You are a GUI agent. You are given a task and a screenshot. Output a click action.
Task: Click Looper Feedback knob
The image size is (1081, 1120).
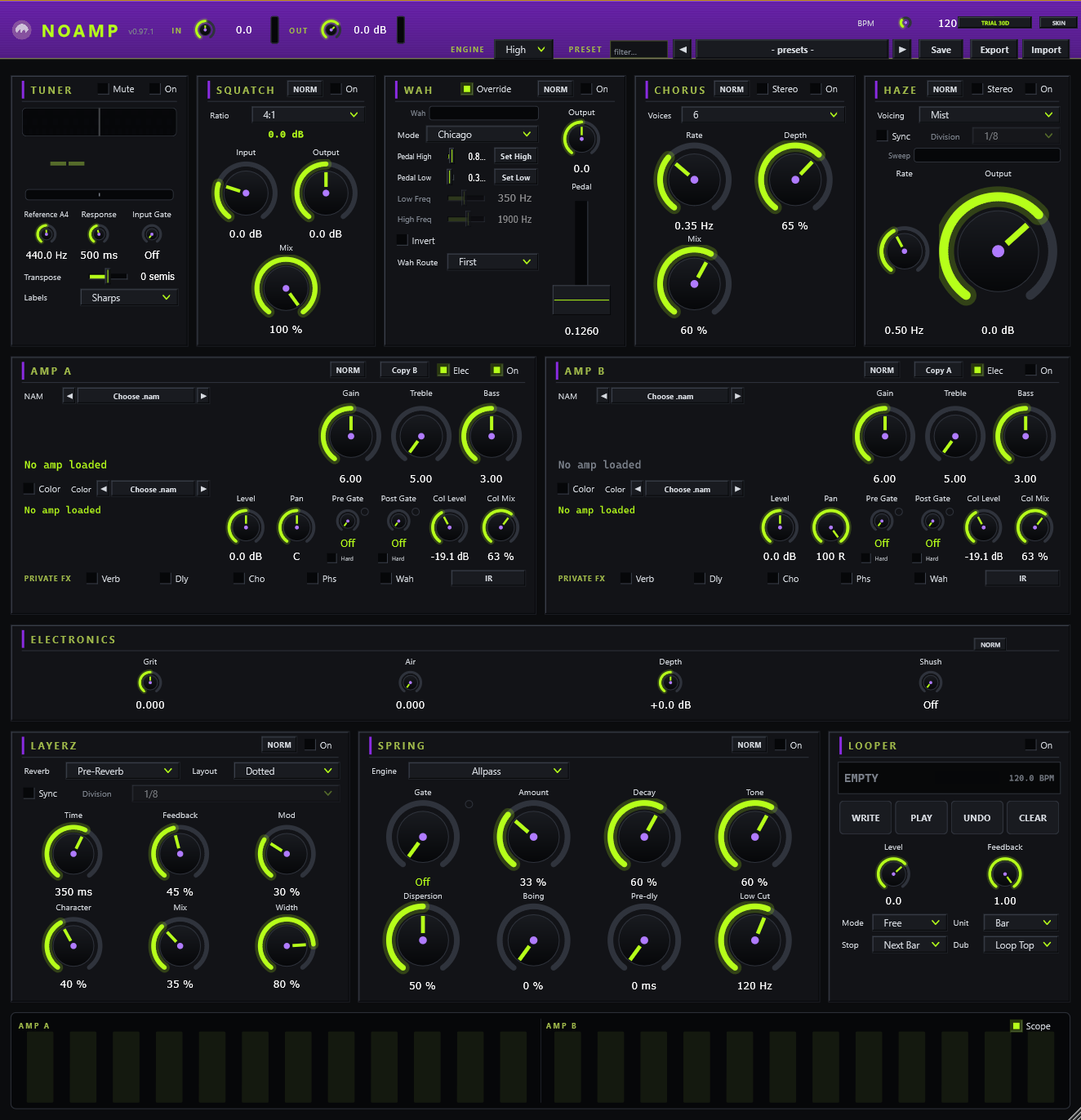pyautogui.click(x=1004, y=874)
